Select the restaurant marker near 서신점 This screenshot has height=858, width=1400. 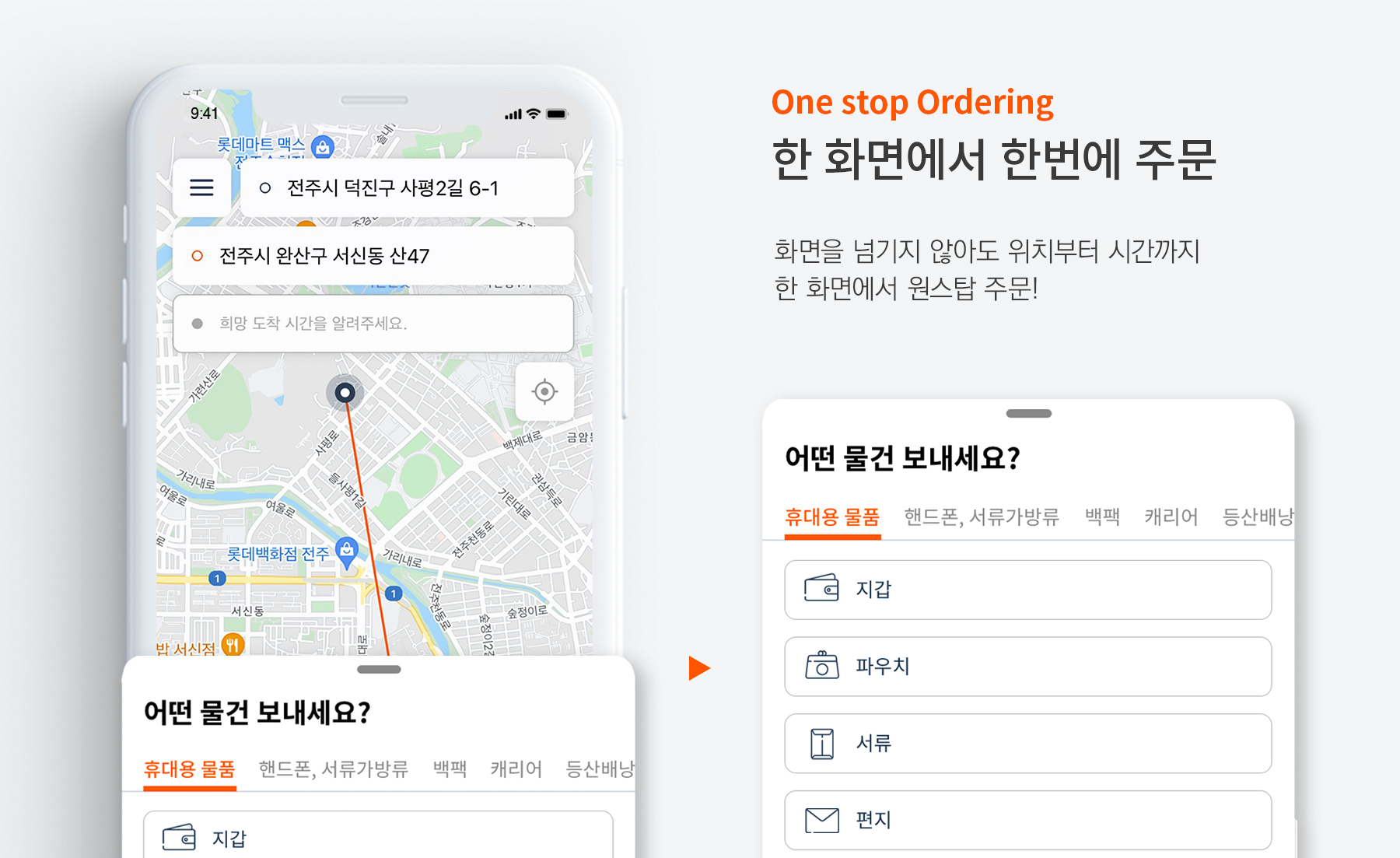[233, 645]
